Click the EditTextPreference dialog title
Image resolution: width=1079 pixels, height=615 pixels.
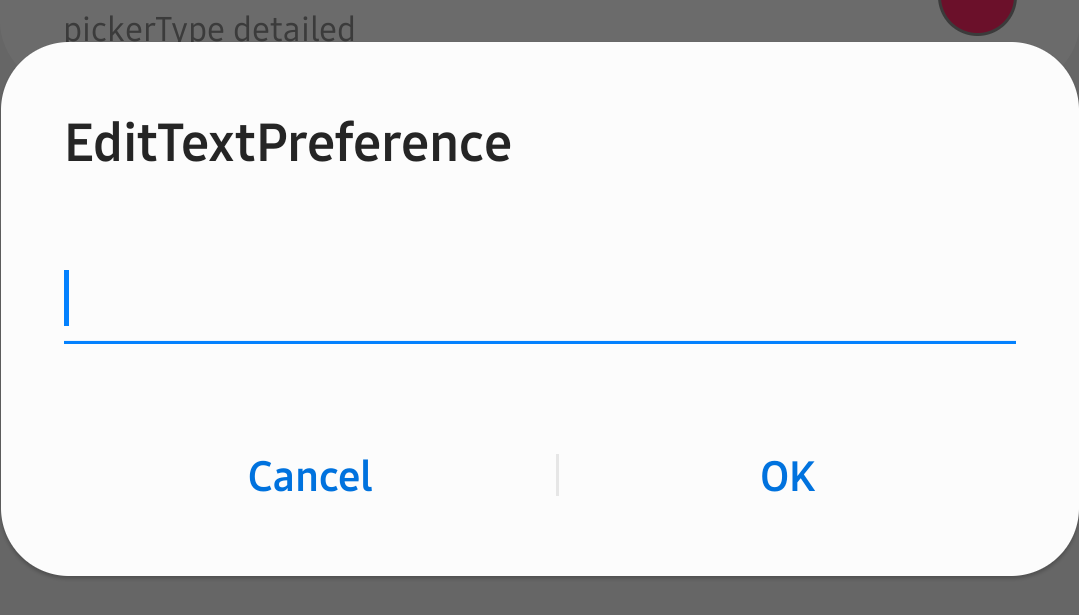tap(288, 143)
